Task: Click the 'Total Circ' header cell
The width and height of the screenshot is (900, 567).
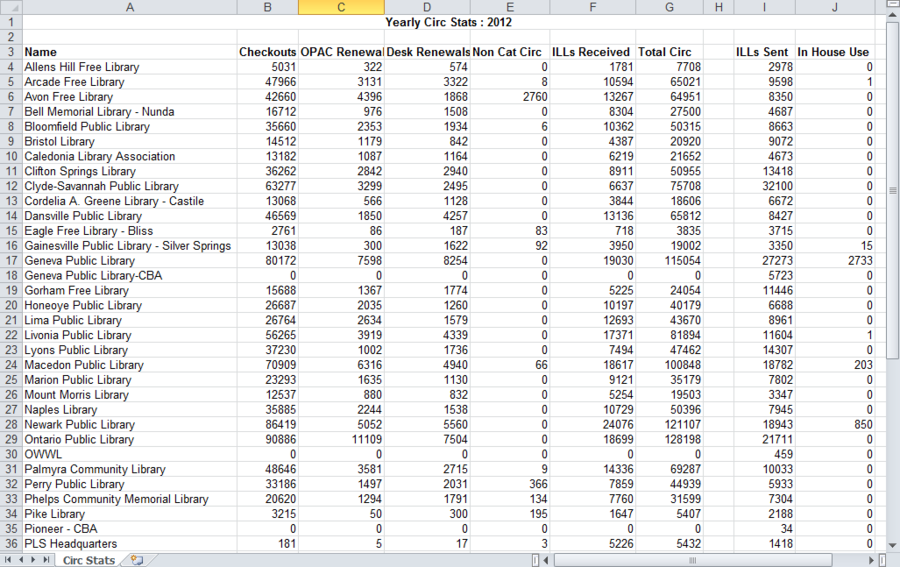Action: tap(669, 52)
